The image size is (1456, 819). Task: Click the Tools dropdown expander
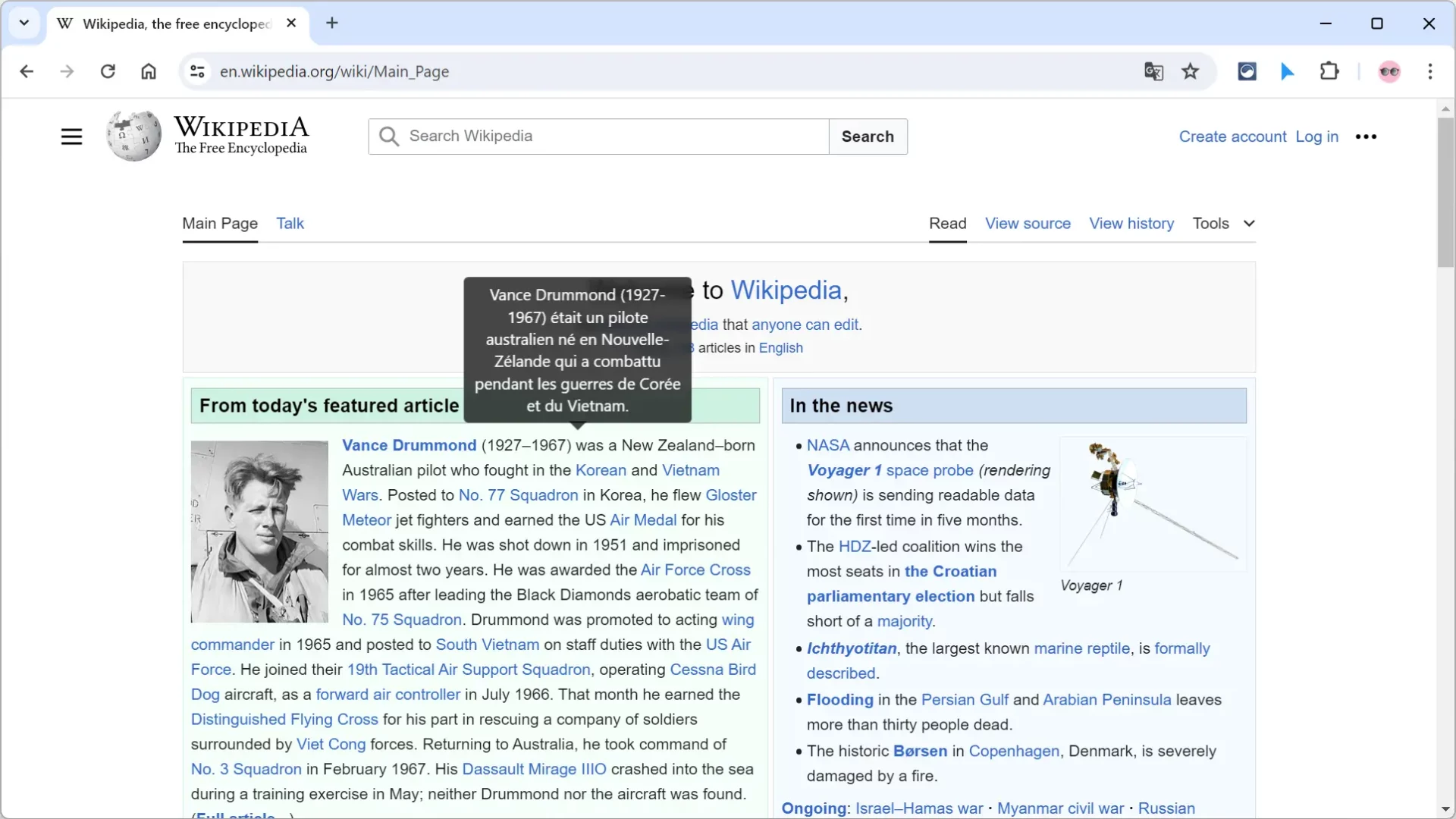[x=1249, y=223]
